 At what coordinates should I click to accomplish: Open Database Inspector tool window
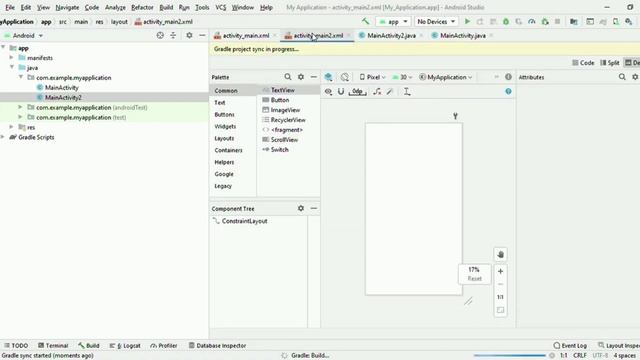point(217,345)
